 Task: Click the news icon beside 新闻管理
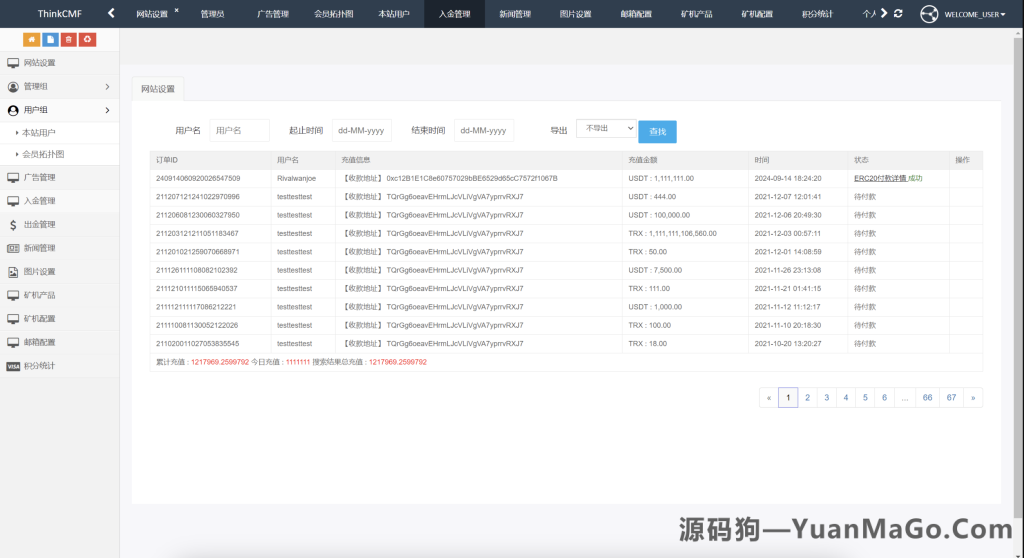[x=13, y=248]
